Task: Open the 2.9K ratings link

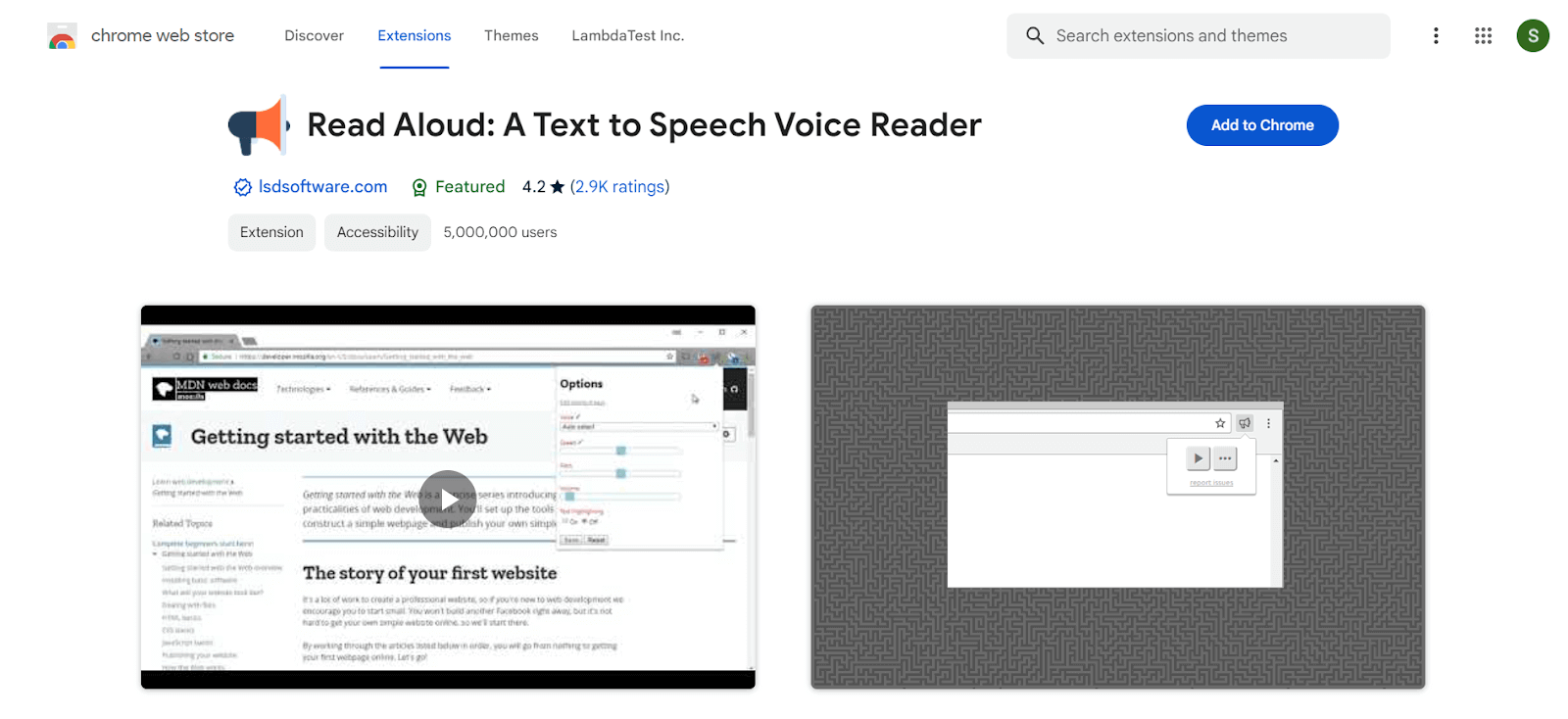Action: pyautogui.click(x=619, y=186)
